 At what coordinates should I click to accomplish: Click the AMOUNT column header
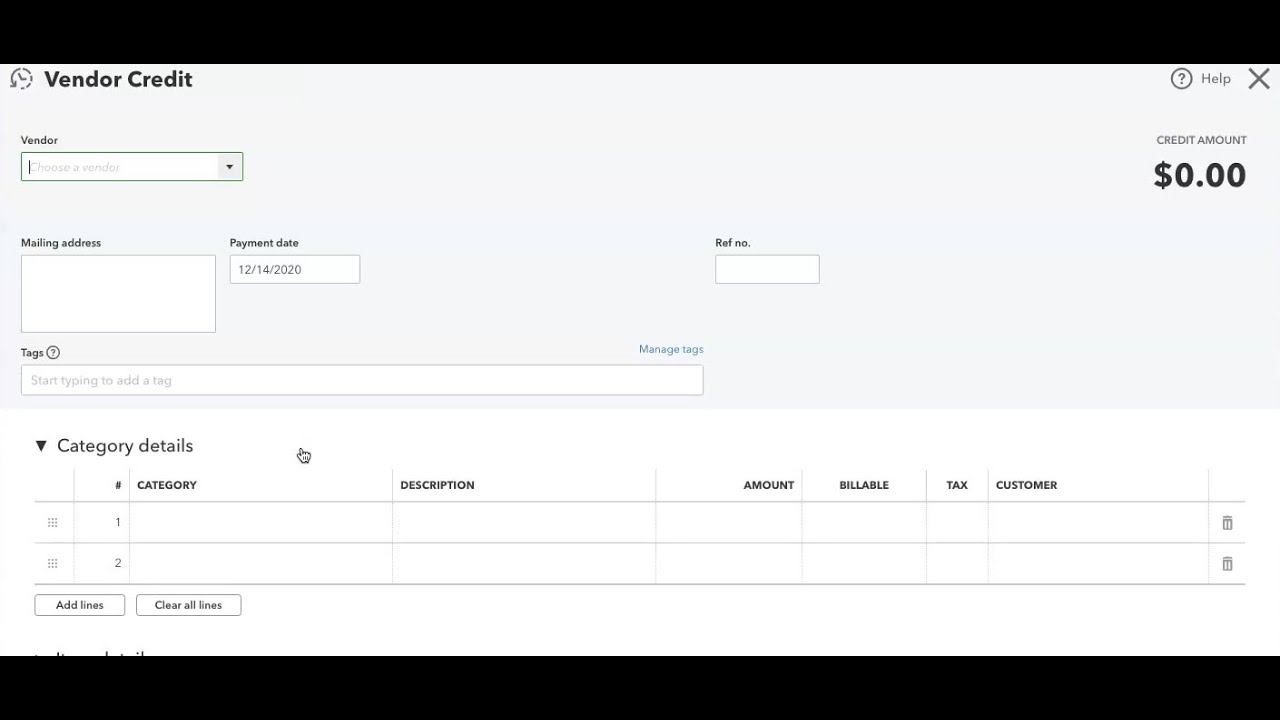[769, 485]
